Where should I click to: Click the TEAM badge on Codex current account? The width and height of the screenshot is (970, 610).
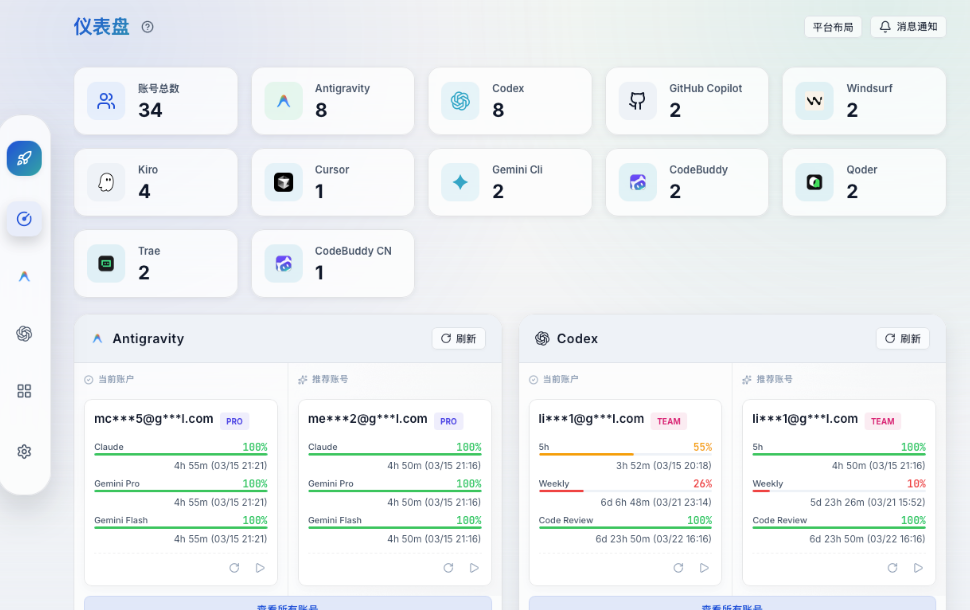(669, 421)
